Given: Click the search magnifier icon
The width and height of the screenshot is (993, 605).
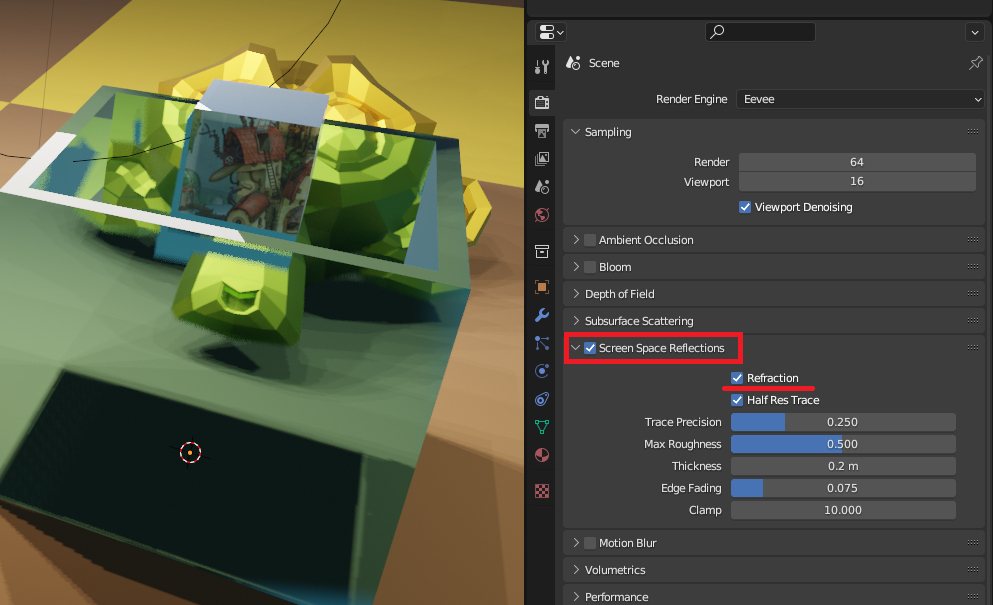Looking at the screenshot, I should coord(717,31).
